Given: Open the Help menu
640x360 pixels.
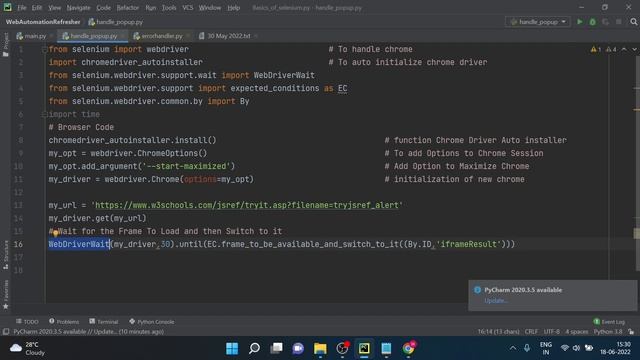Looking at the screenshot, I should pos(233,8).
